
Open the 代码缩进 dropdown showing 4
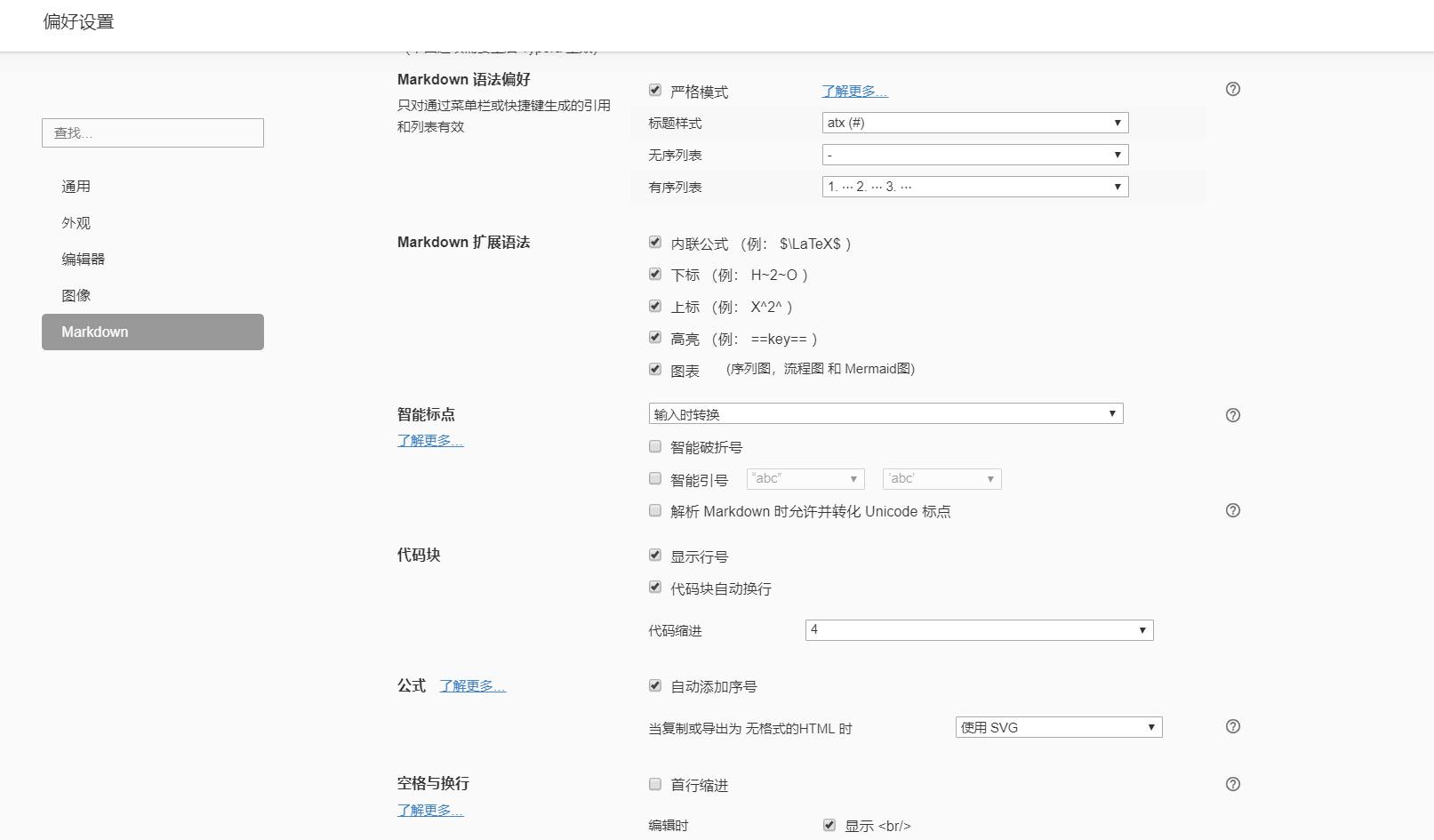click(x=979, y=630)
